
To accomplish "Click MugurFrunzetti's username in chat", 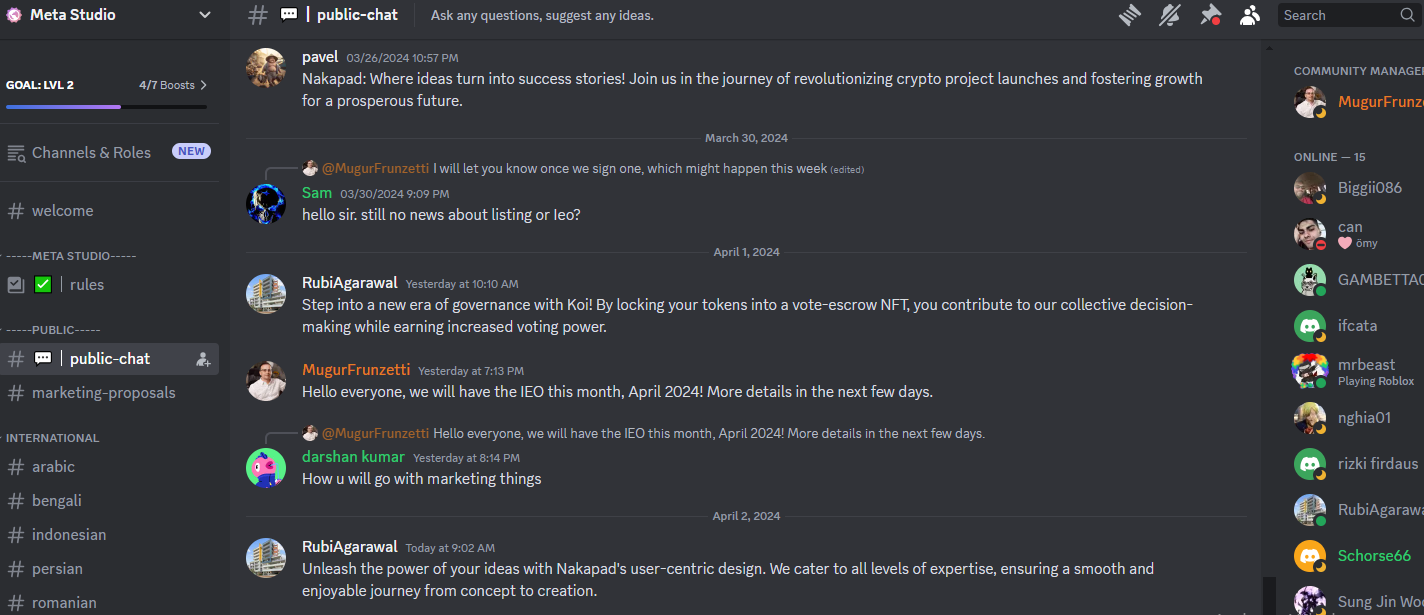I will click(x=355, y=370).
